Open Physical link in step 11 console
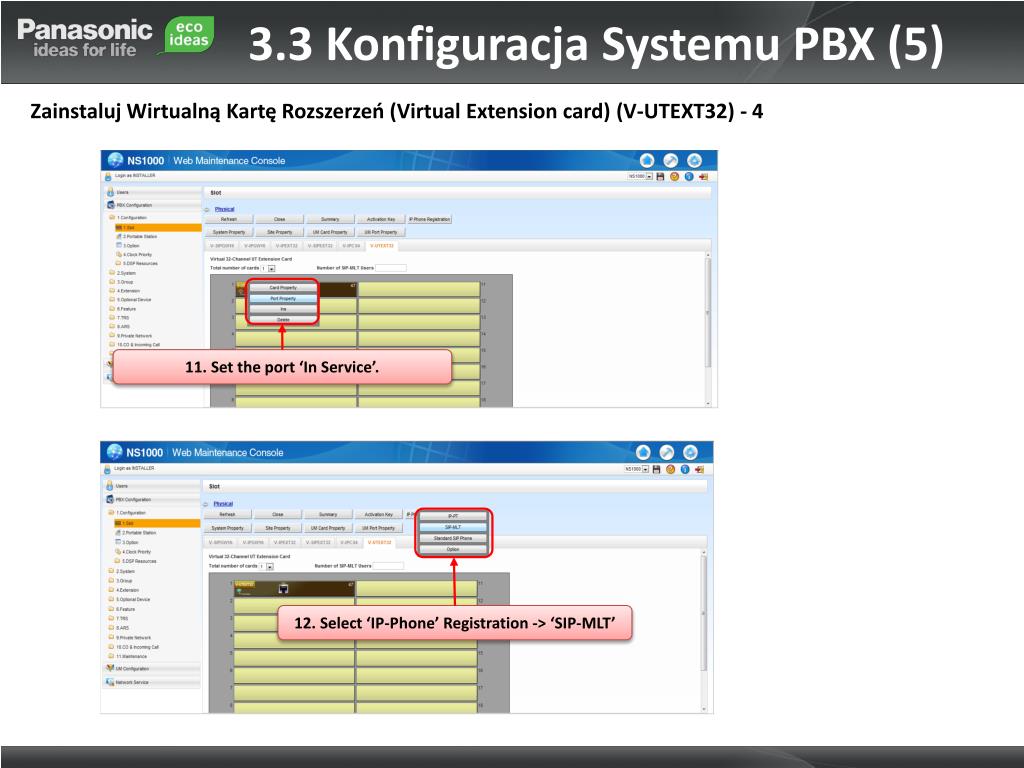Image resolution: width=1024 pixels, height=768 pixels. pos(225,209)
